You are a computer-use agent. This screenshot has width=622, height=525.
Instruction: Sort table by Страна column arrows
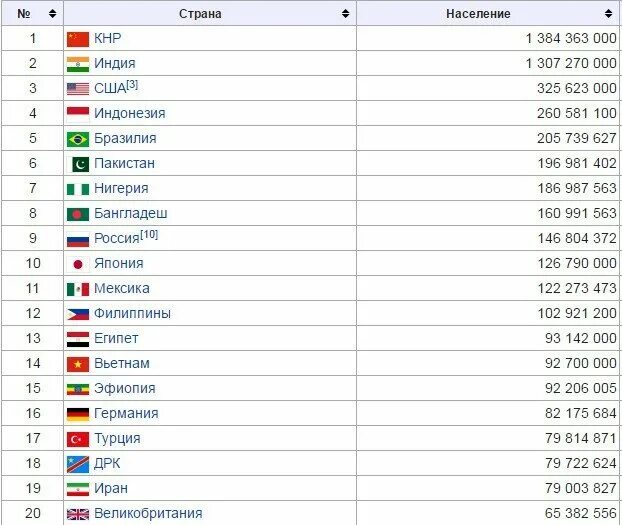tap(346, 13)
